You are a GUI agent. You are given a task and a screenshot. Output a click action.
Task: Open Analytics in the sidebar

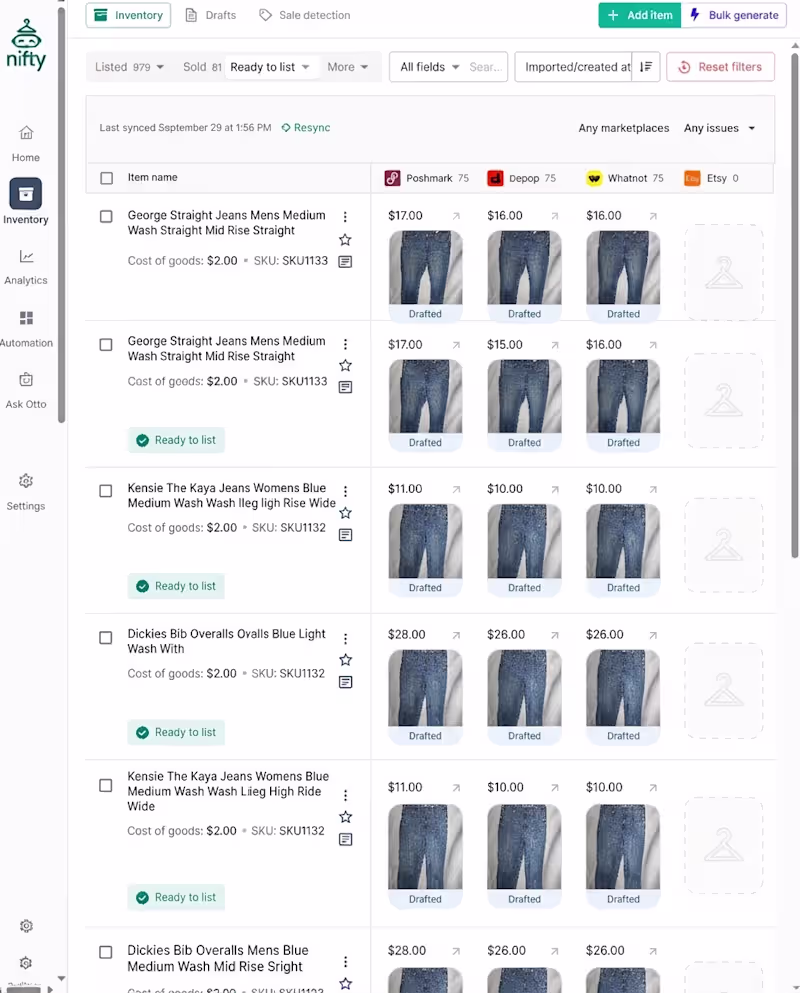26,267
